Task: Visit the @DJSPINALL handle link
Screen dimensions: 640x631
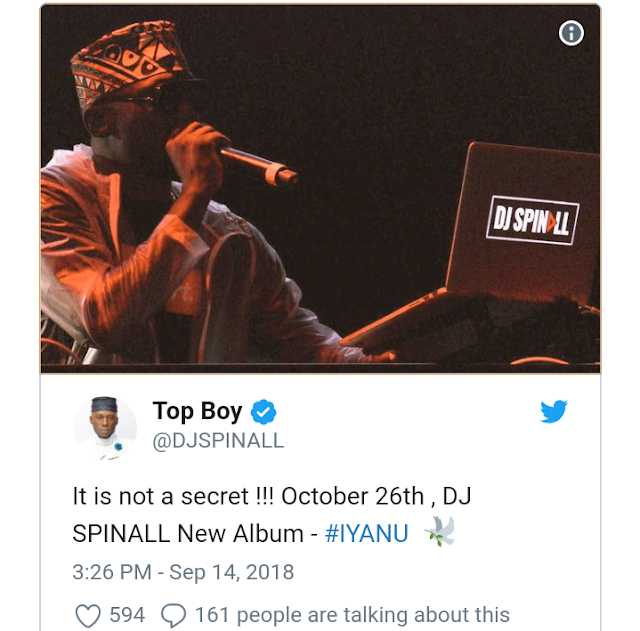Action: click(x=218, y=441)
